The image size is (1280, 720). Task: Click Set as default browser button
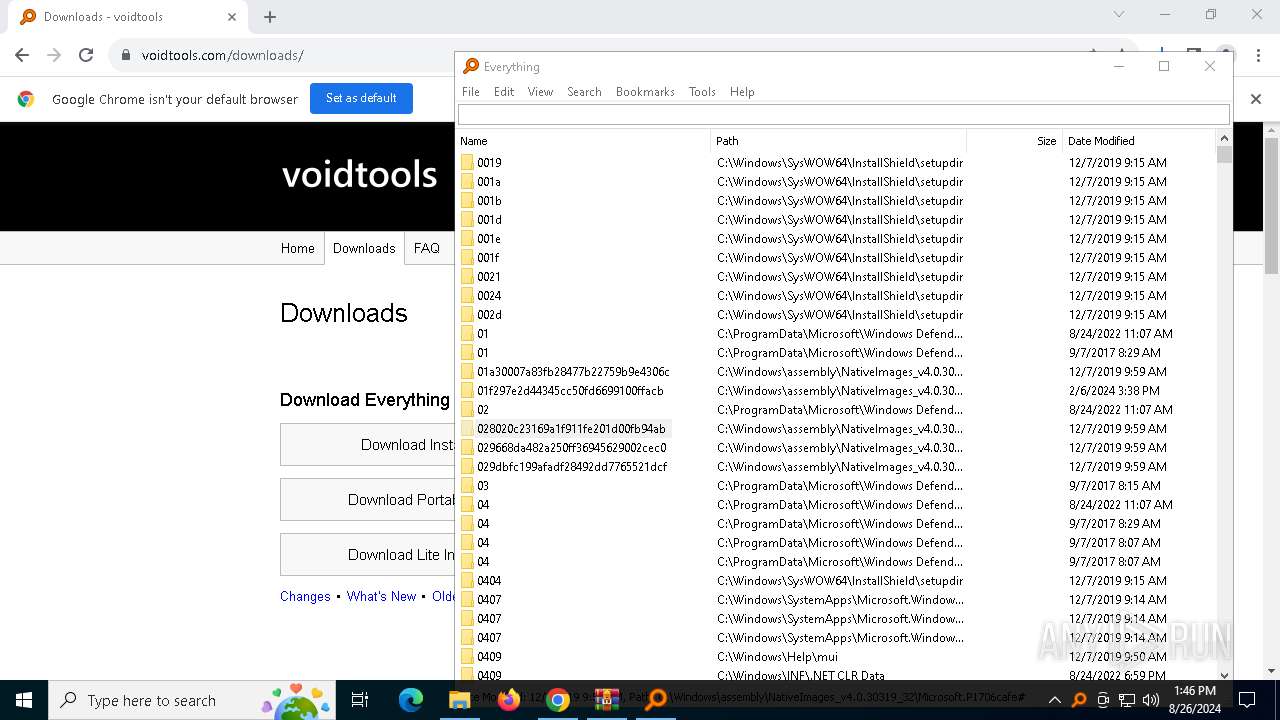pyautogui.click(x=361, y=98)
